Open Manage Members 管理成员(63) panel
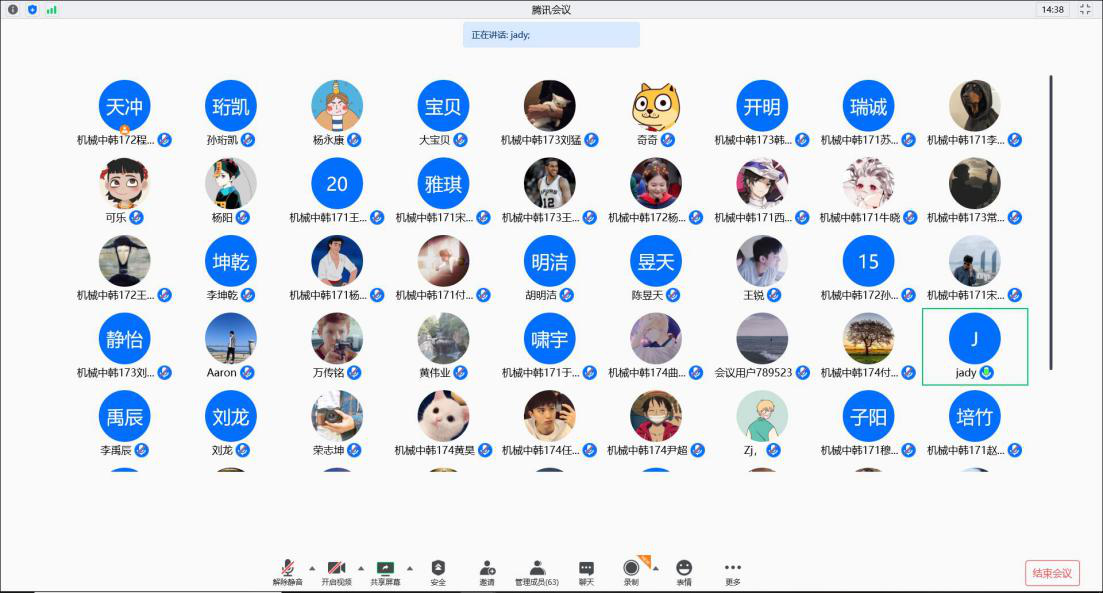This screenshot has height=593, width=1103. coord(537,570)
